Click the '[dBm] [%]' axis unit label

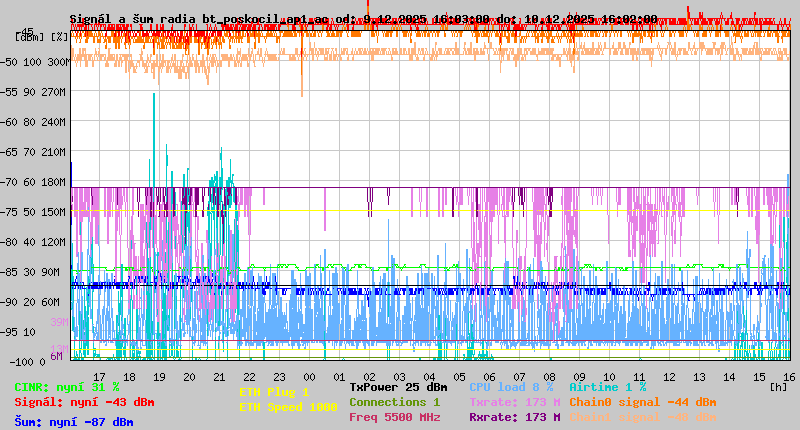(x=42, y=37)
